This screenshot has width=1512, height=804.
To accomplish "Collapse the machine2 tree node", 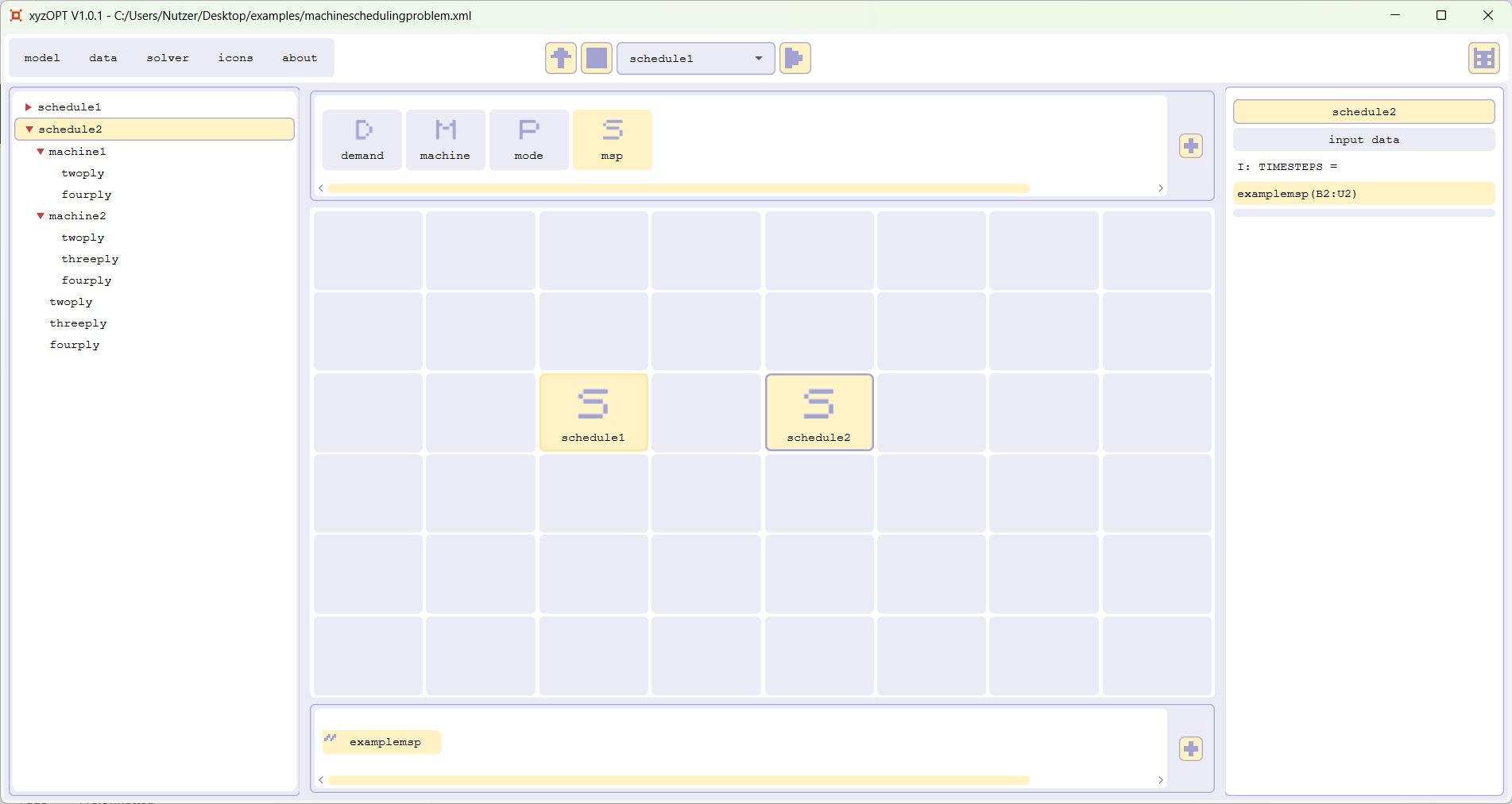I will click(41, 216).
